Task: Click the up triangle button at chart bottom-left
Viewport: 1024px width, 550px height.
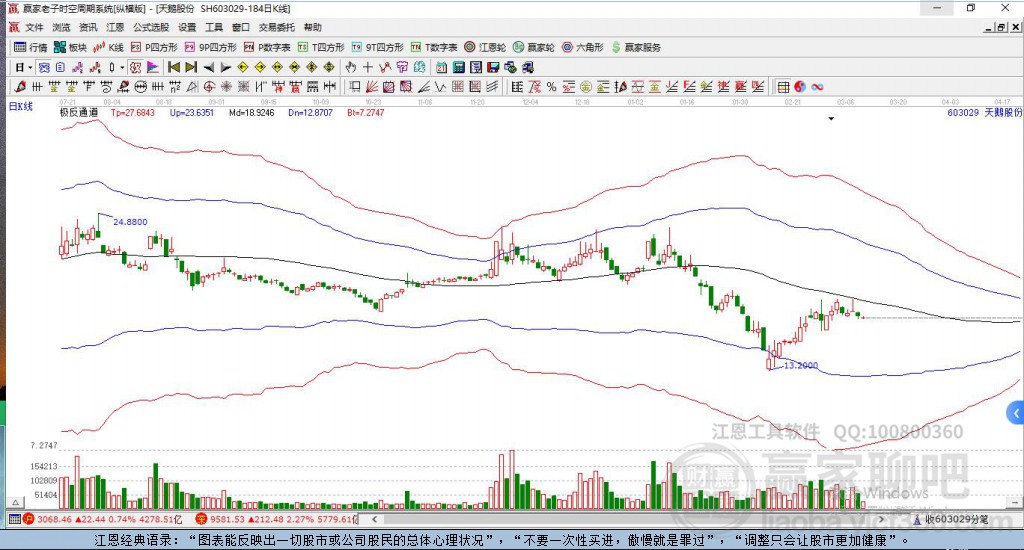Action: [x=15, y=502]
